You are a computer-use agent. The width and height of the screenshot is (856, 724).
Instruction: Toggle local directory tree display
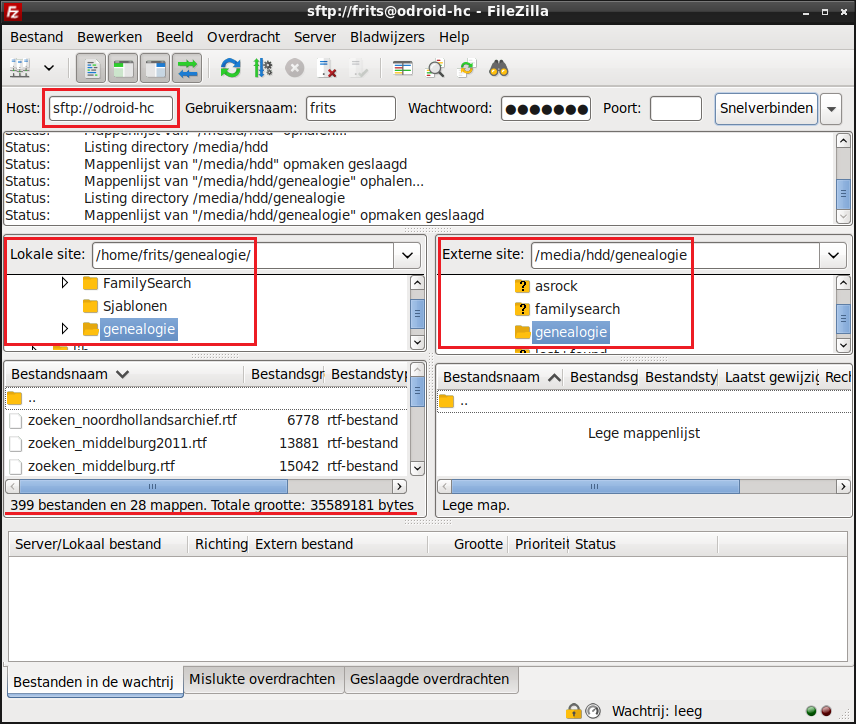point(123,69)
